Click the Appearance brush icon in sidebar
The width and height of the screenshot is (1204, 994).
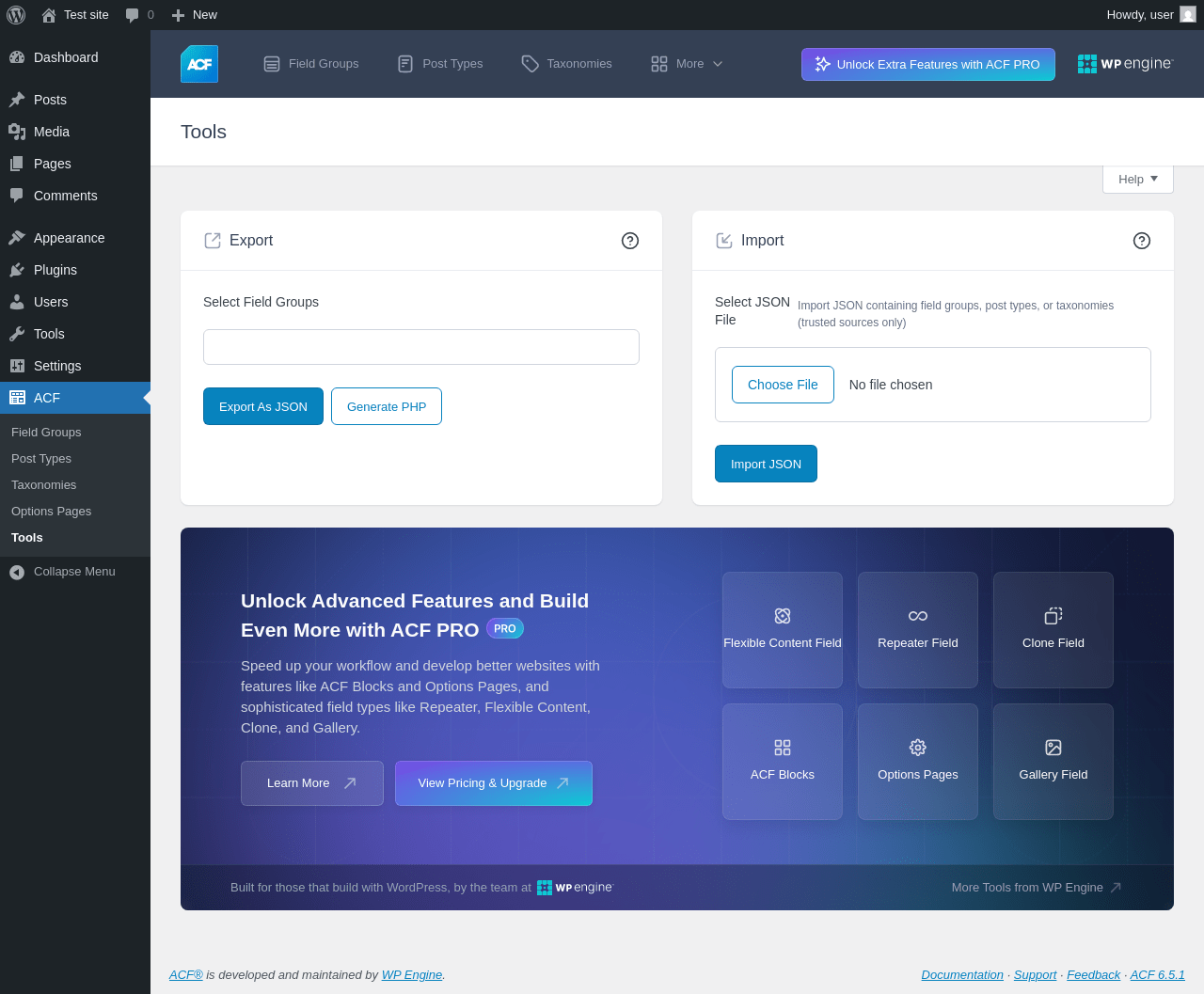click(x=17, y=238)
